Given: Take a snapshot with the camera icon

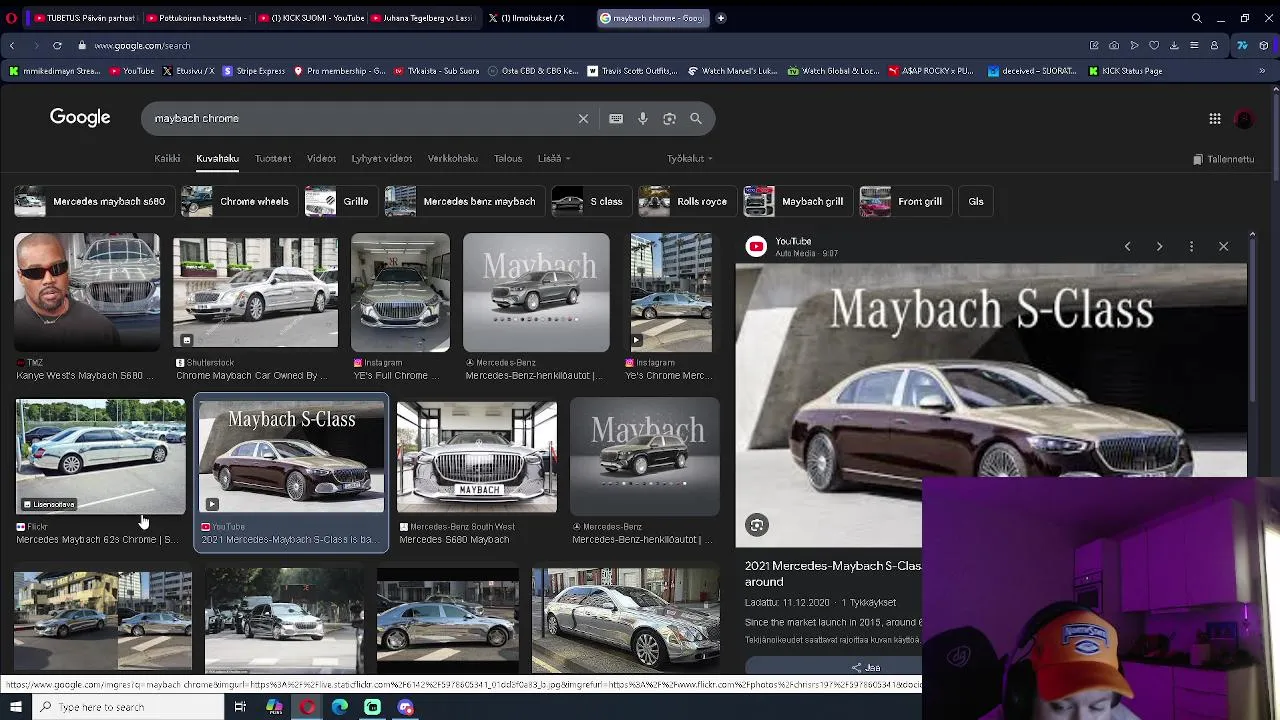Looking at the screenshot, I should (x=1114, y=45).
